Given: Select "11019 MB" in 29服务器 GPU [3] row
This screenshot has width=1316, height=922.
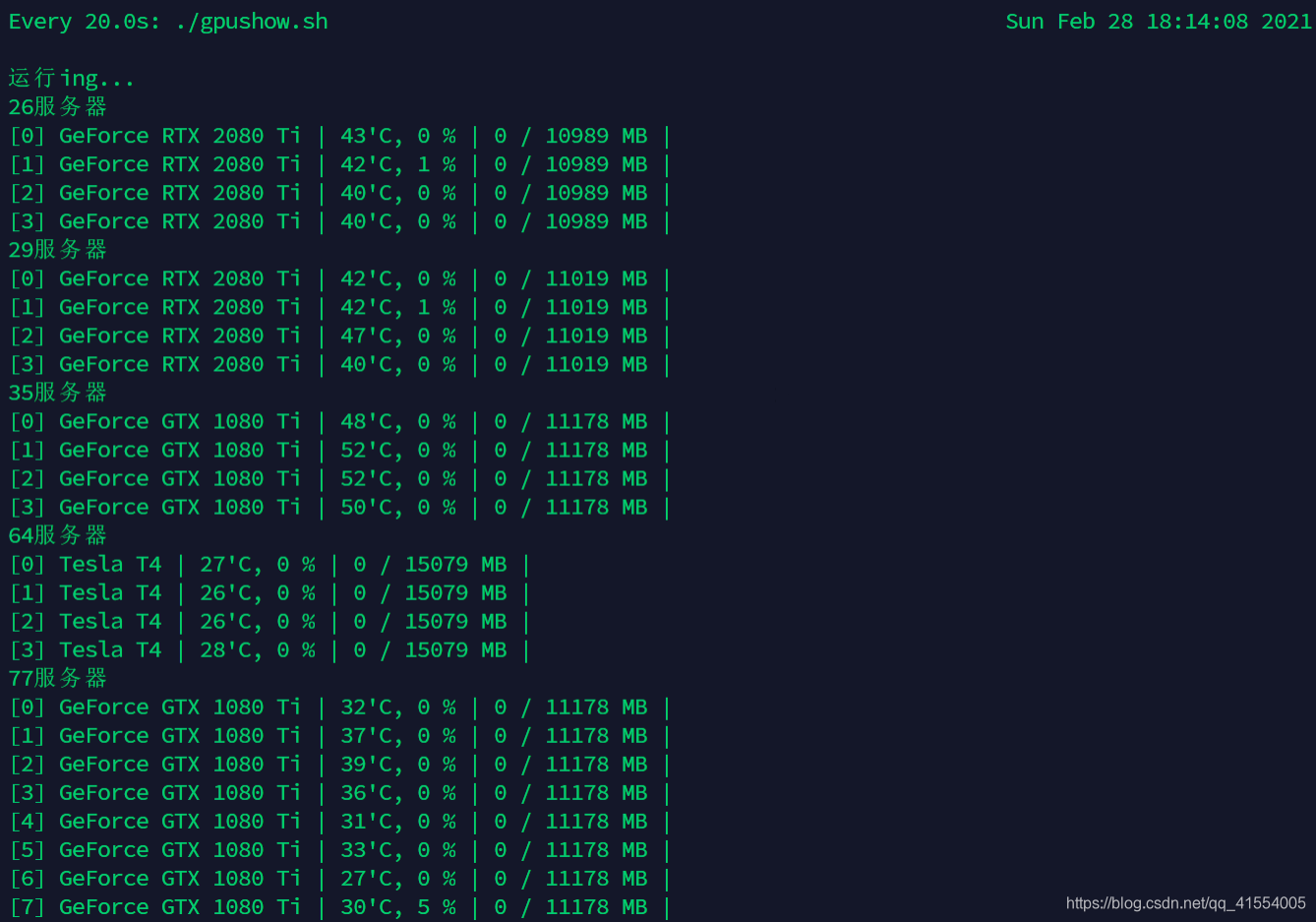Looking at the screenshot, I should (596, 364).
